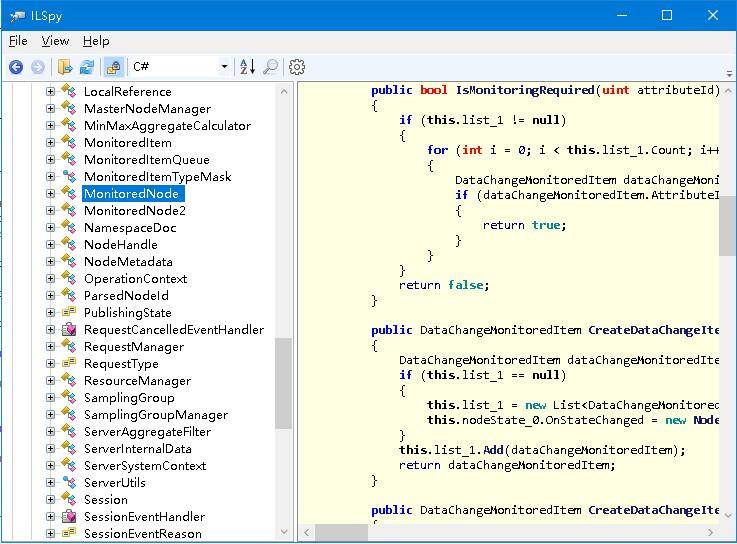Viewport: 737px width, 544px height.
Task: Click the SessionEventReason enum icon
Action: [x=69, y=533]
